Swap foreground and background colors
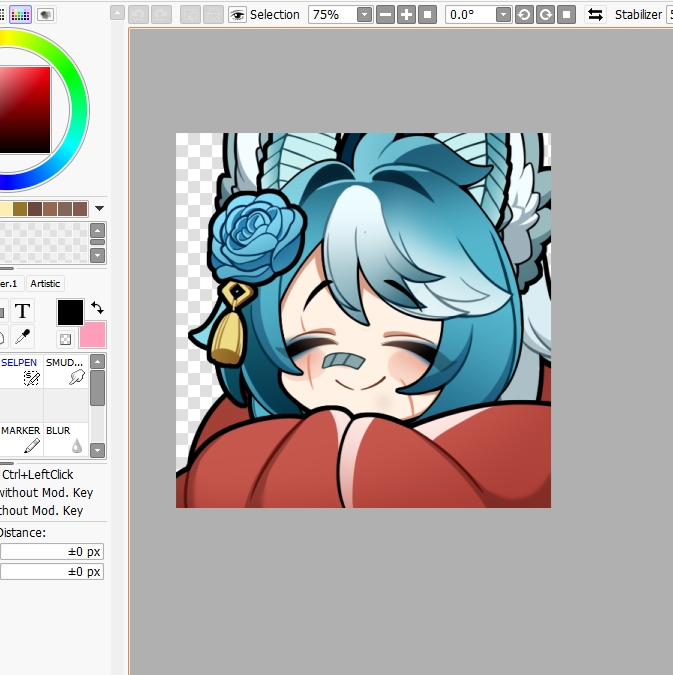The height and width of the screenshot is (675, 673). click(97, 307)
